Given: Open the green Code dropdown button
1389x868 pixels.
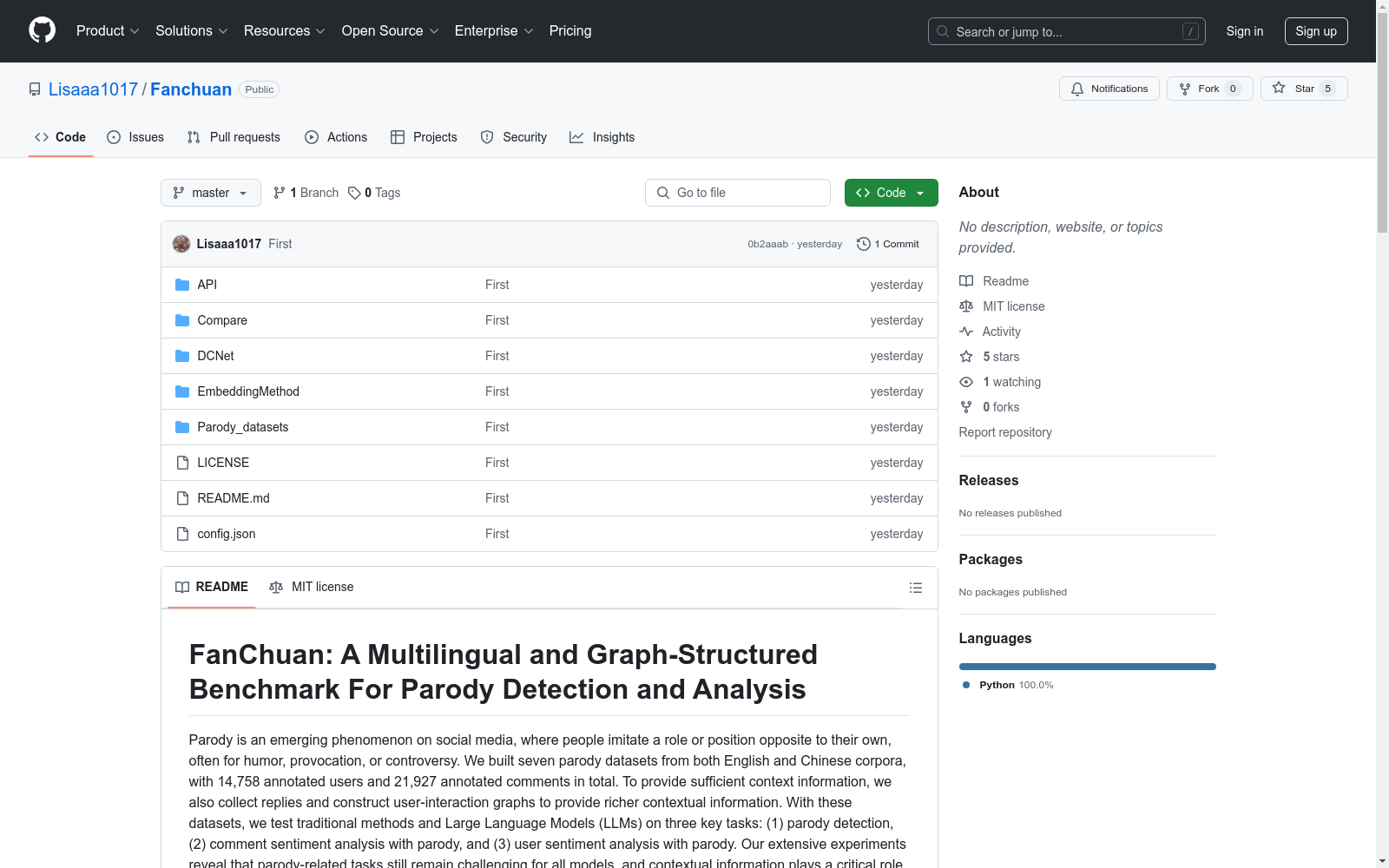Looking at the screenshot, I should pos(891,193).
